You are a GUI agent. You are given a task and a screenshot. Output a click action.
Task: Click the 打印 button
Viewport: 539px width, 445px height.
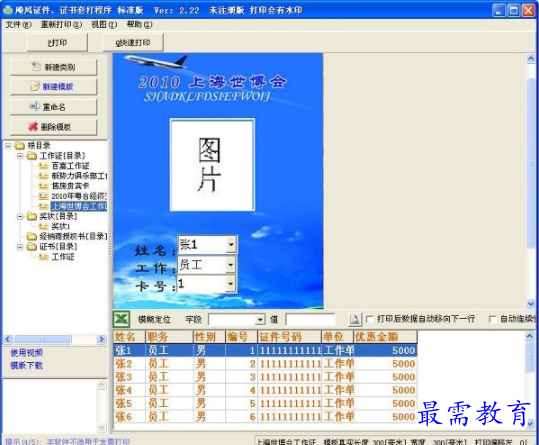tap(57, 43)
